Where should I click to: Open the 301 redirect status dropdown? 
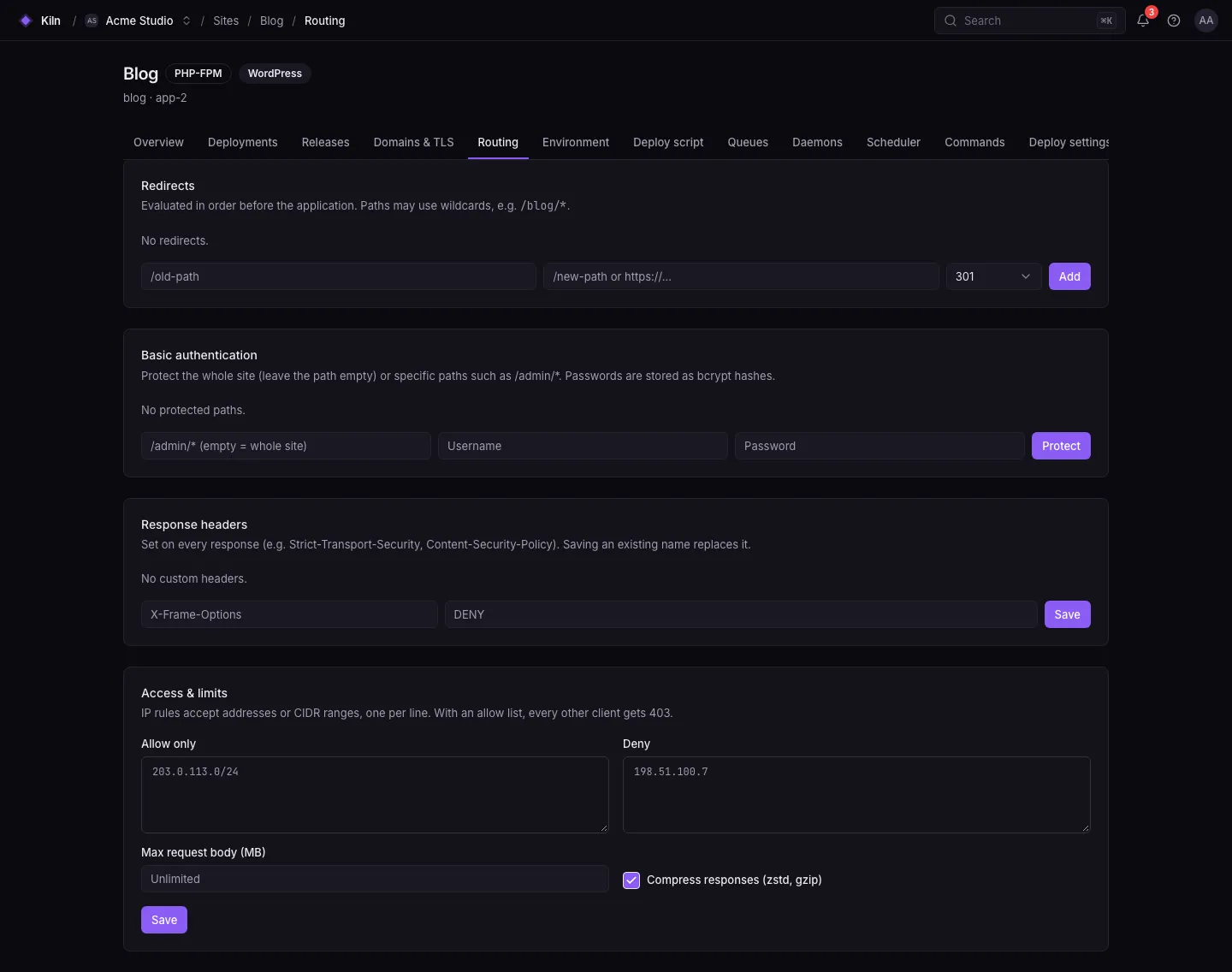tap(993, 276)
